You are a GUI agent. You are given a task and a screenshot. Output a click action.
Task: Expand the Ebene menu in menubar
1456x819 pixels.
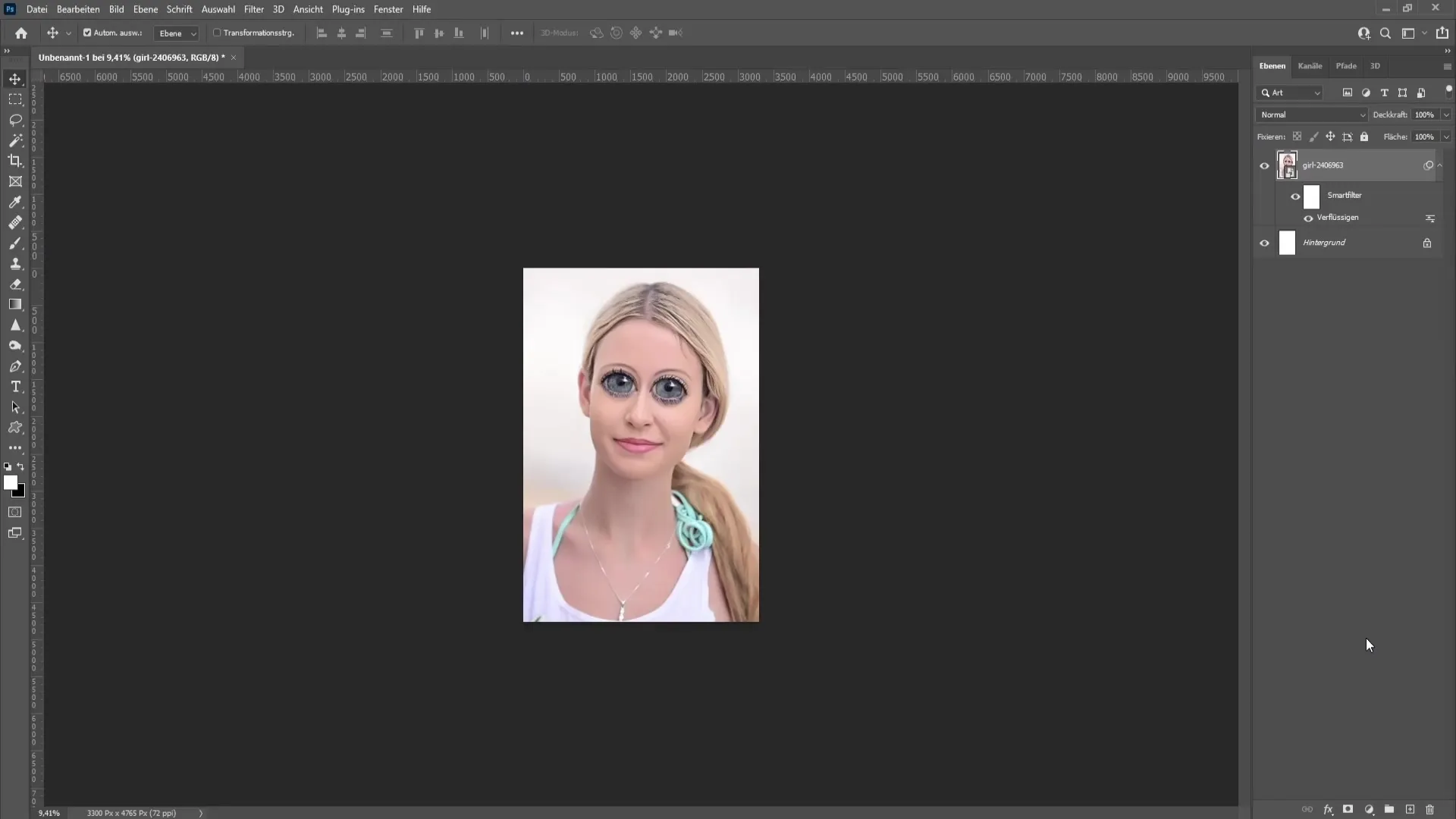click(x=144, y=9)
